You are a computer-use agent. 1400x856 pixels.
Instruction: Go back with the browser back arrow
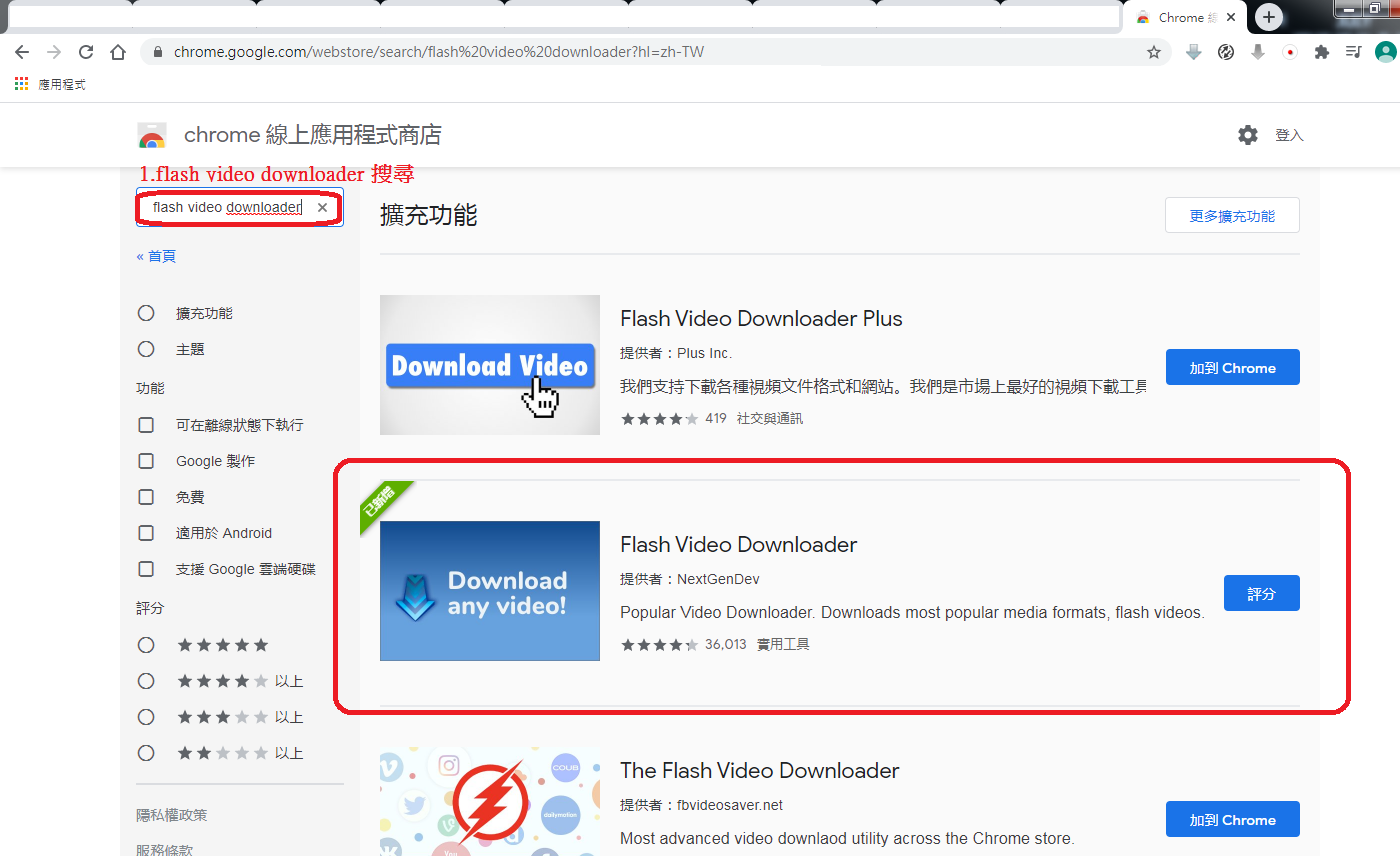22,52
